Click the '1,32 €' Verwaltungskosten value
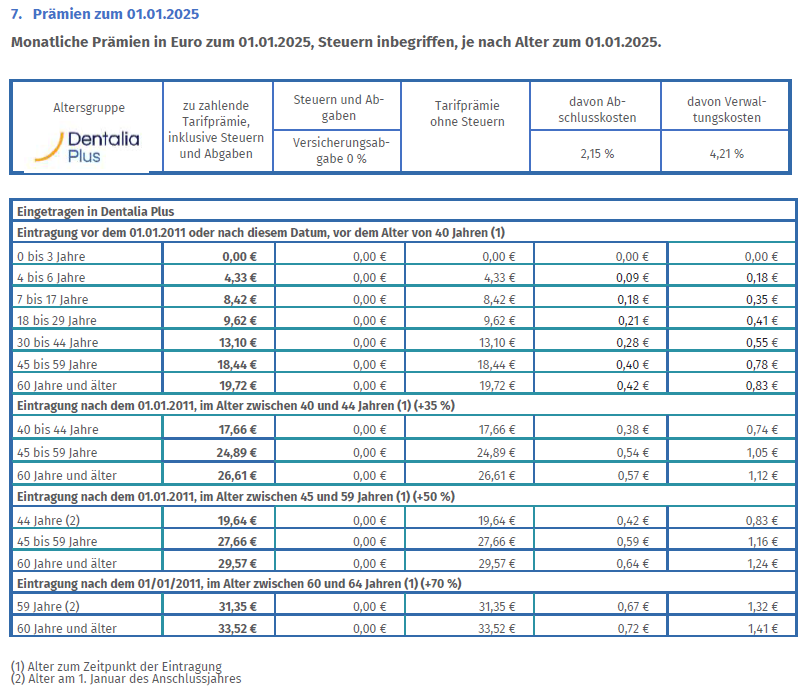Screen dimensions: 807x691 point(763,606)
